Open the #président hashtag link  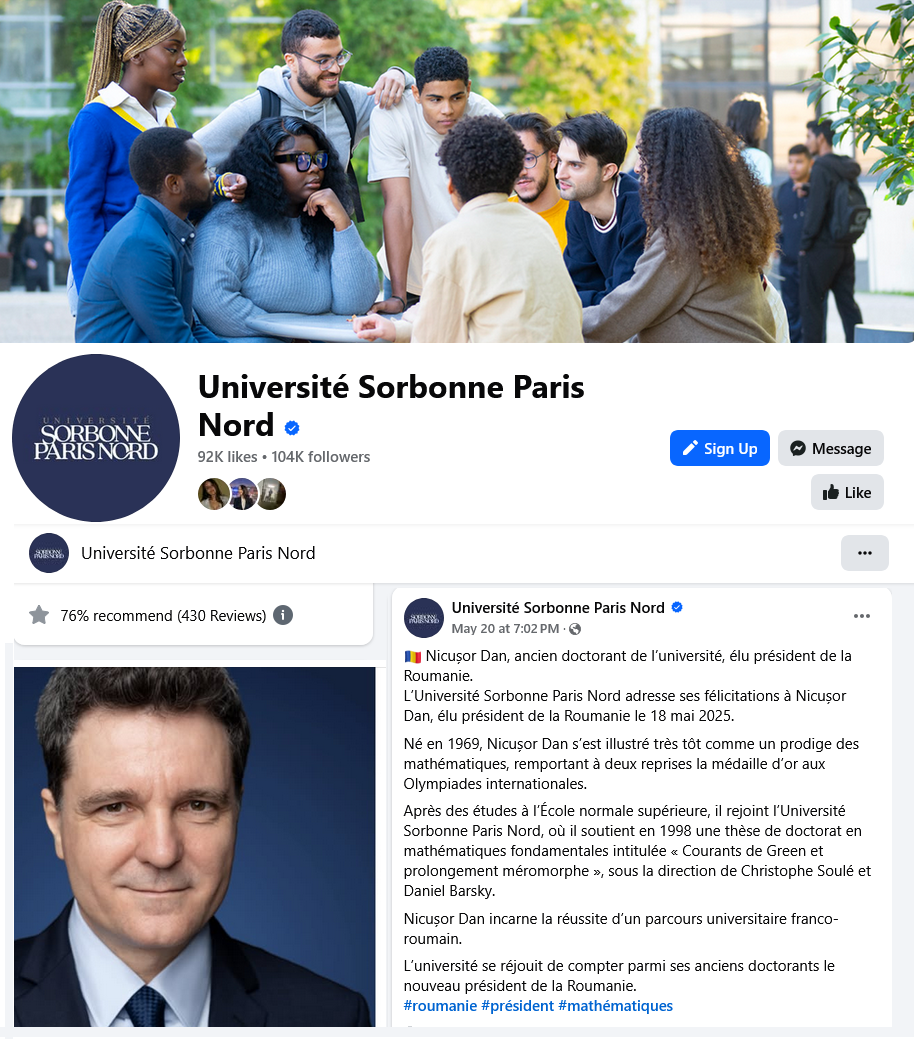click(518, 1006)
